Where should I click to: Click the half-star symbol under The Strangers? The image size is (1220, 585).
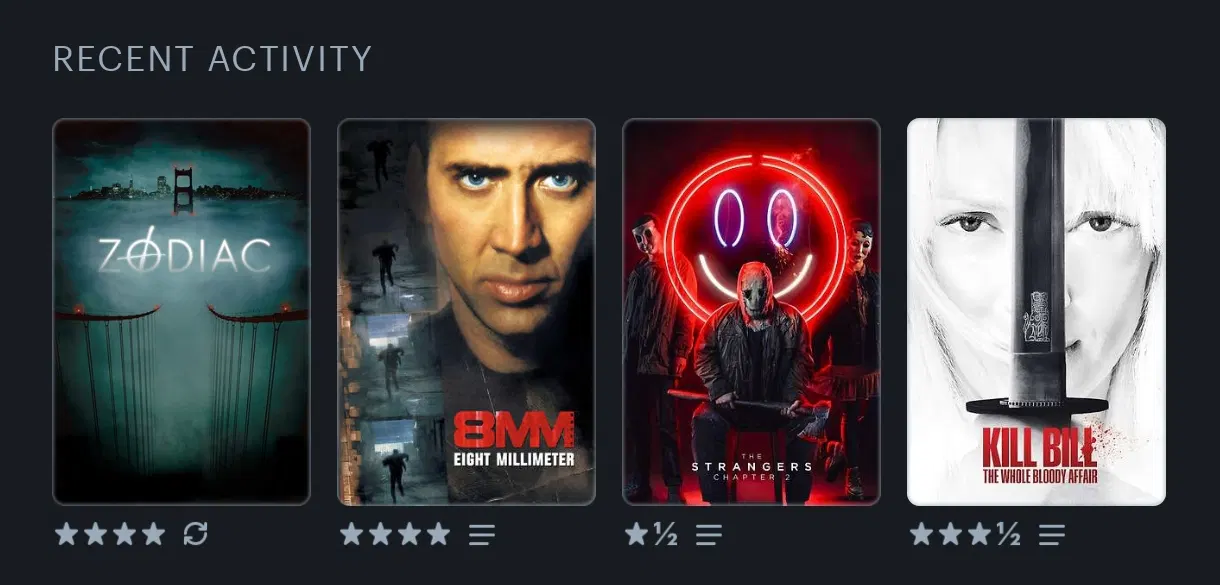665,535
